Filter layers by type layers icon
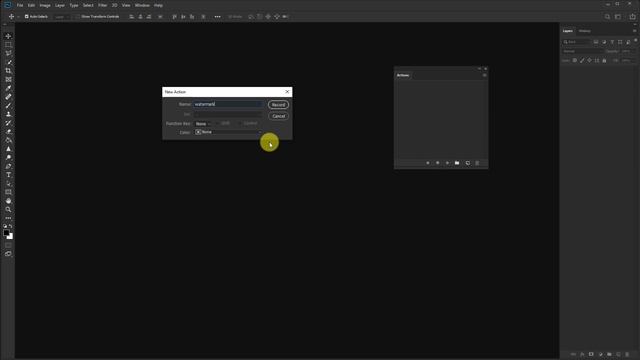The image size is (640, 360). pyautogui.click(x=612, y=42)
